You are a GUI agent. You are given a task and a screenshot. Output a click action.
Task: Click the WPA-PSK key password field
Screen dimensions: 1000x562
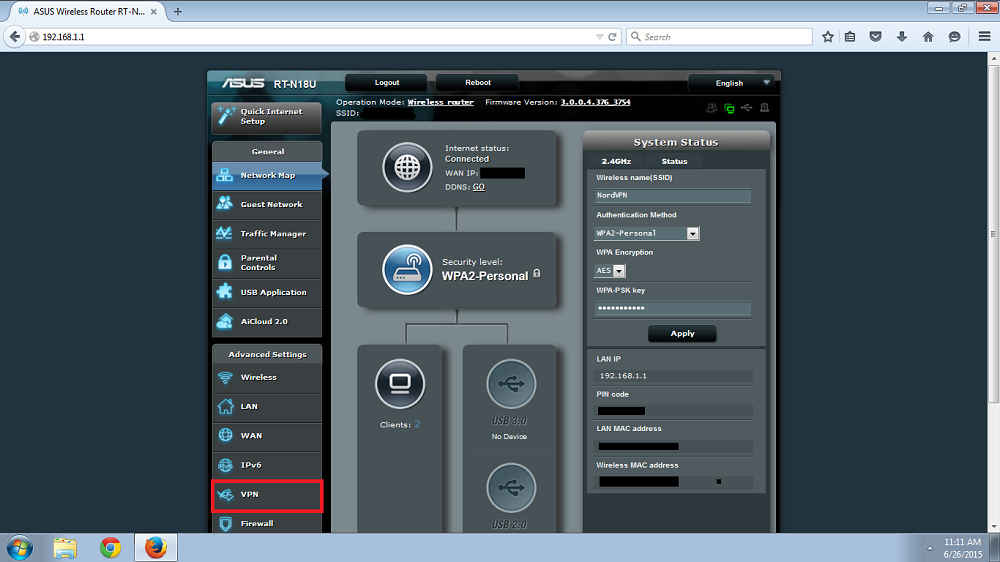672,309
